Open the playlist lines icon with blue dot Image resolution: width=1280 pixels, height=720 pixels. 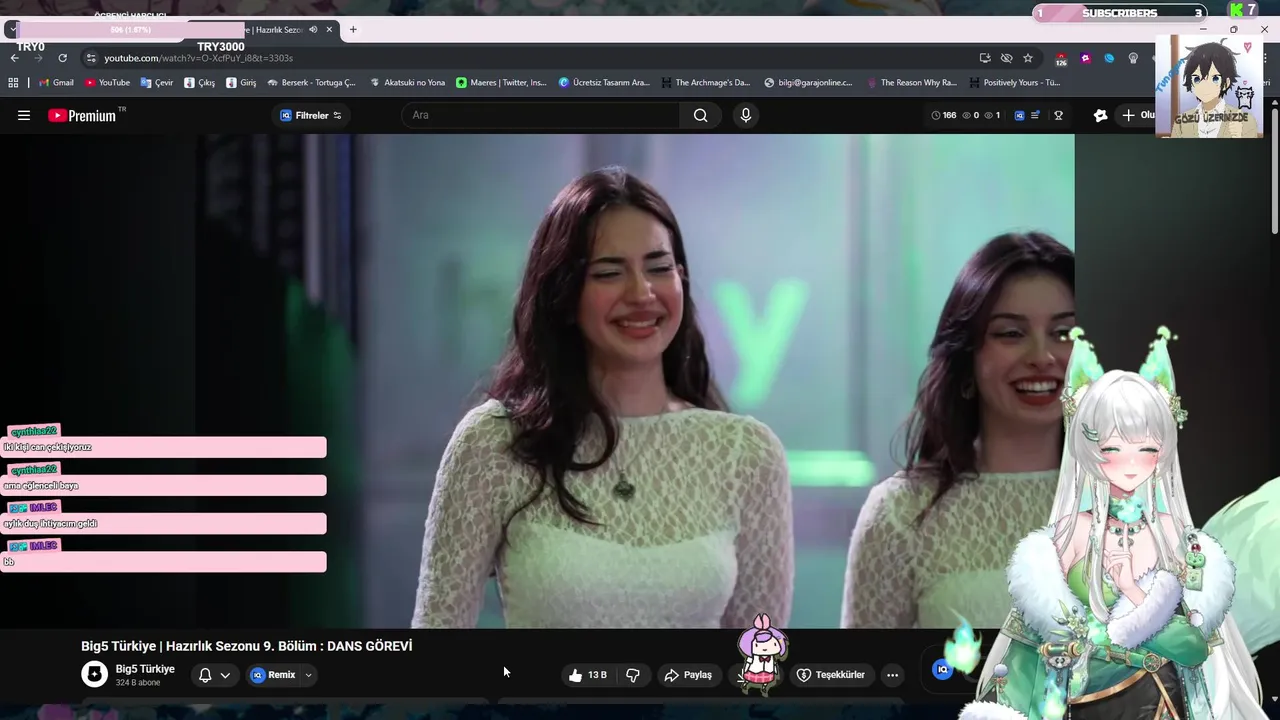tap(1036, 115)
